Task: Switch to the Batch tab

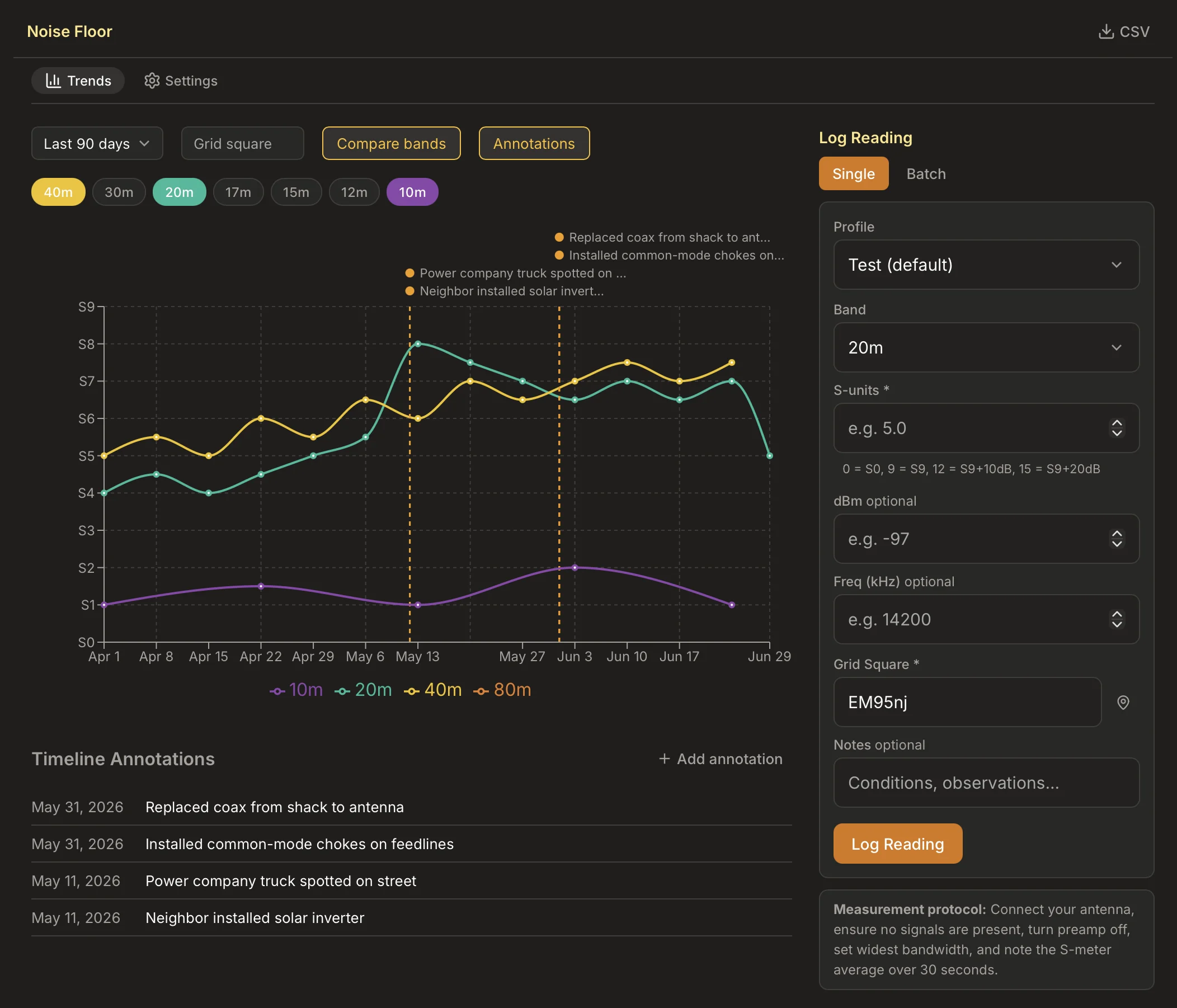Action: (x=925, y=174)
